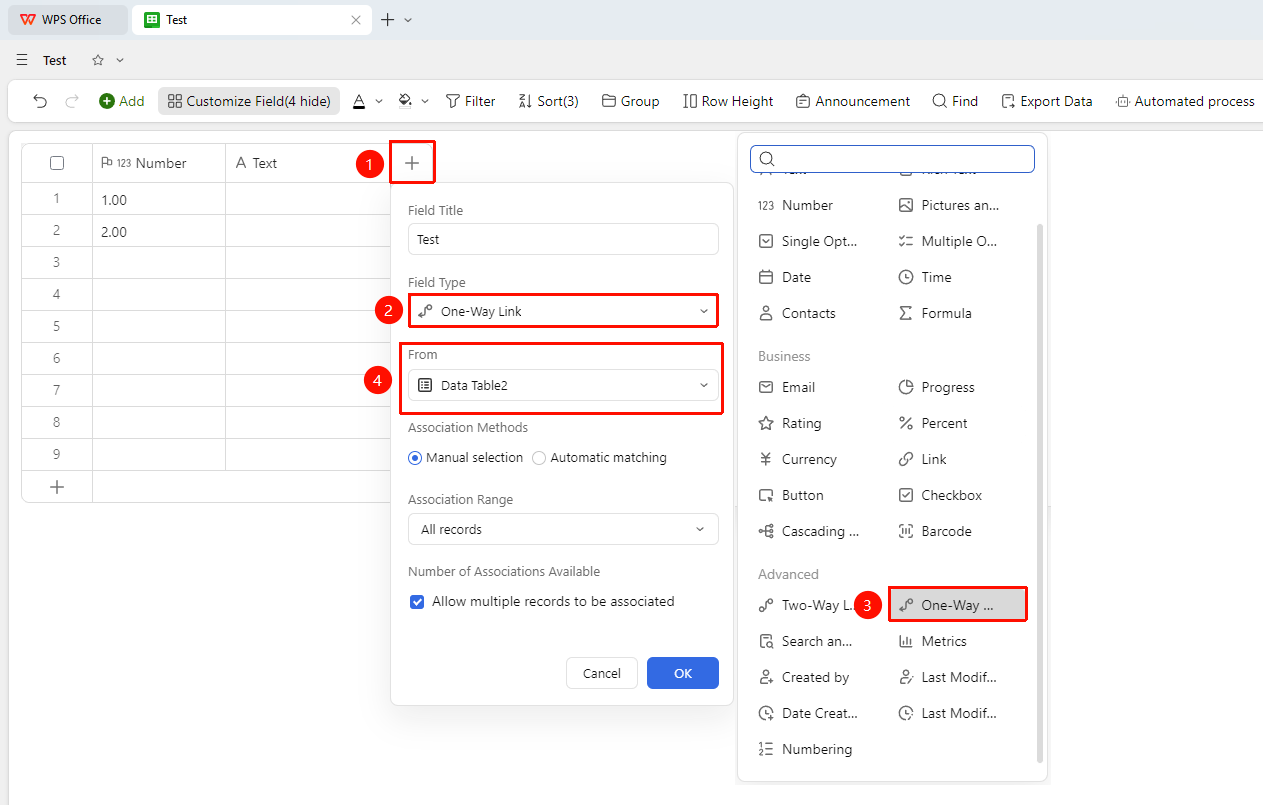Open the Filter tool

470,101
